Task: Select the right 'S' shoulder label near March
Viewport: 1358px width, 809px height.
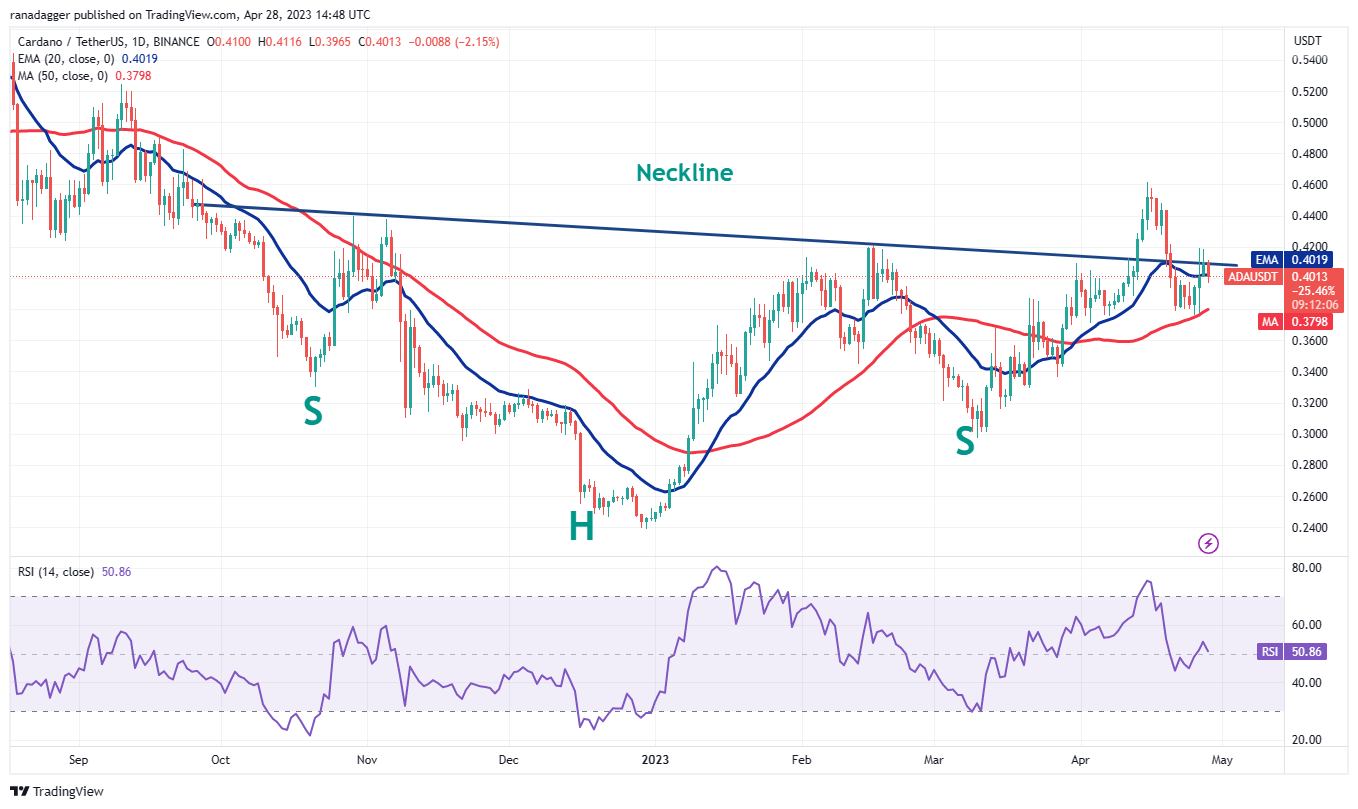Action: pyautogui.click(x=964, y=441)
